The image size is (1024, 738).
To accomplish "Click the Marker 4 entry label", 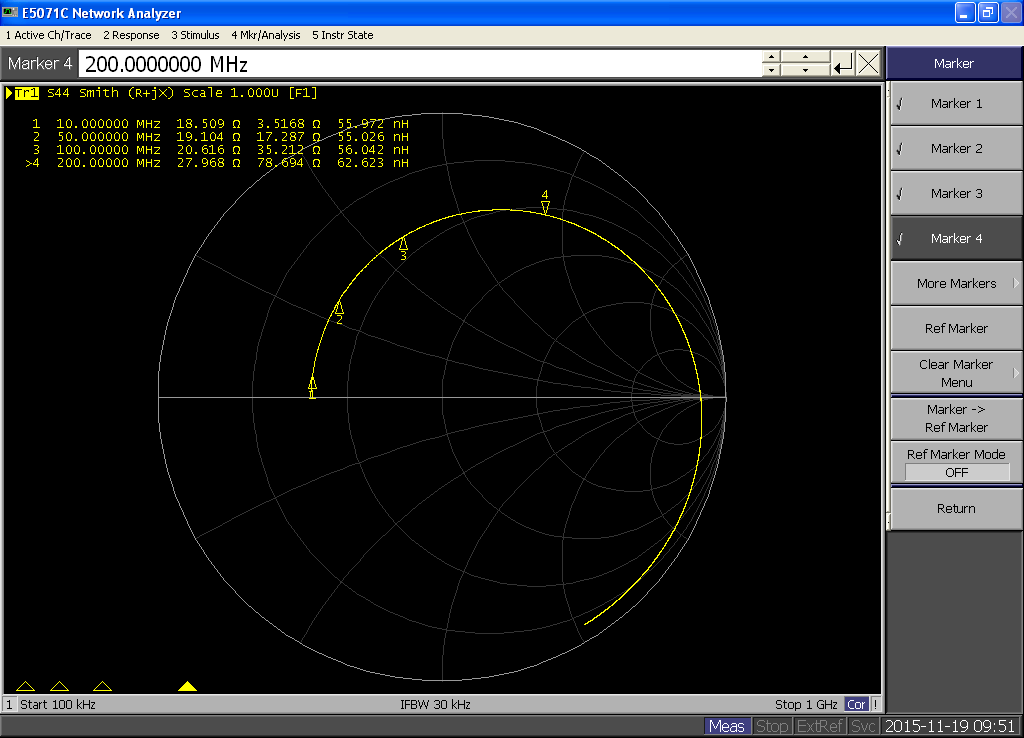I will pos(40,63).
